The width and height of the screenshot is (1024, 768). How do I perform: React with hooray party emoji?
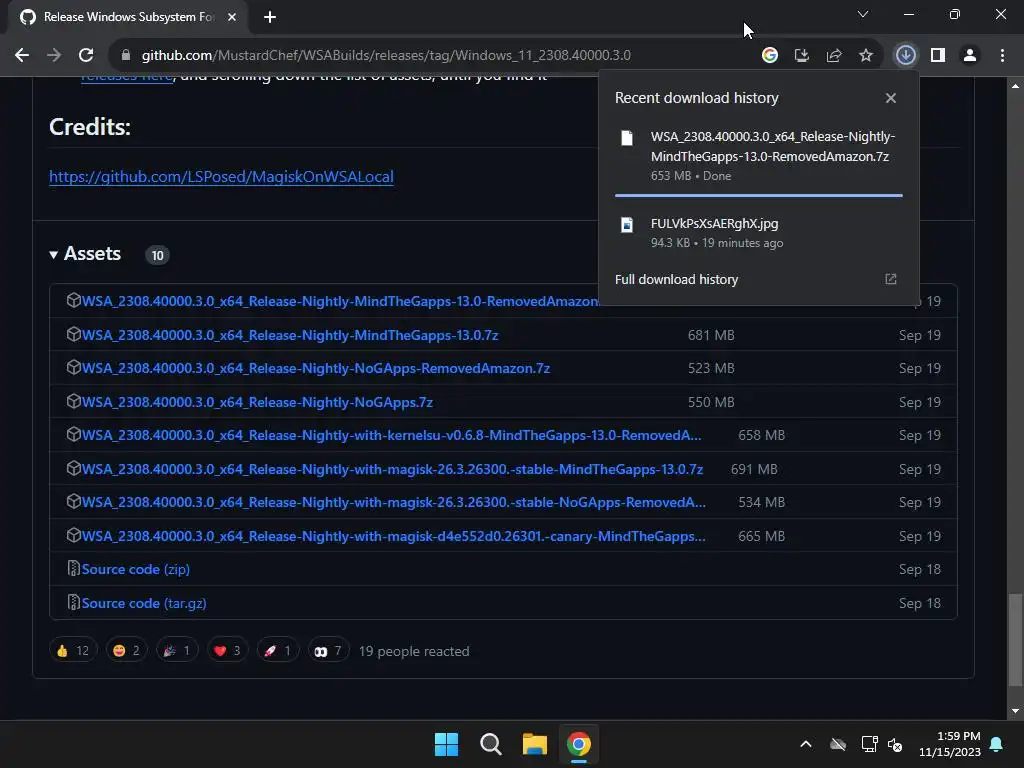[x=177, y=650]
